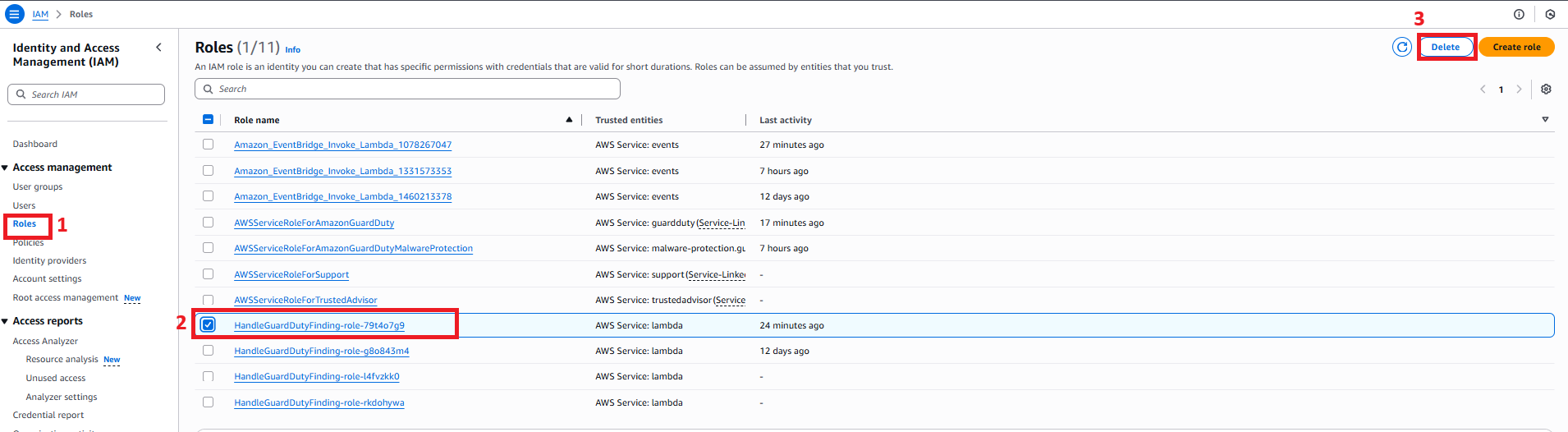Open Account settings in the sidebar
Screen dimensions: 1568x432
[47, 278]
